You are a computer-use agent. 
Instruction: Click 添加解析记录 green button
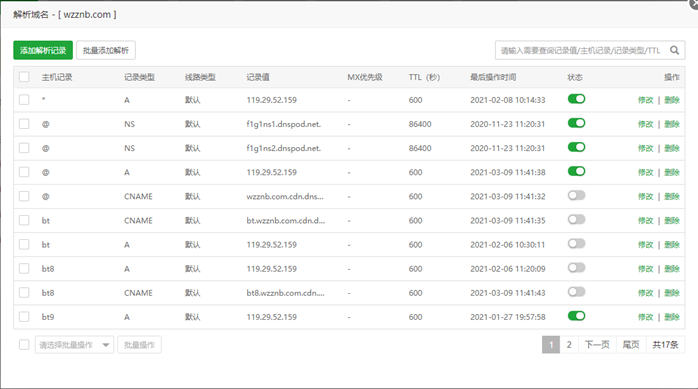pyautogui.click(x=43, y=50)
